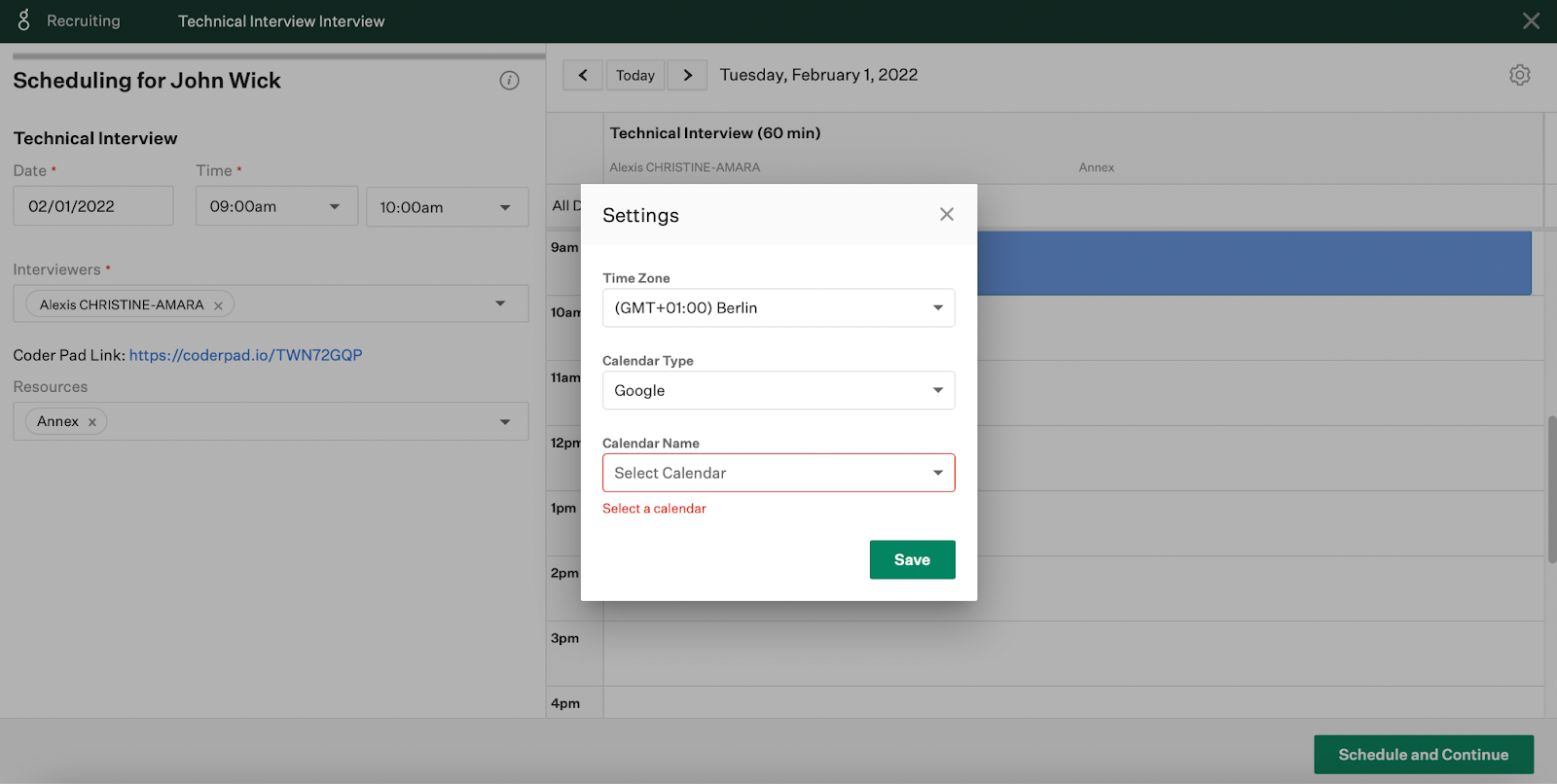Click the Recruiting header link
Viewport: 1557px width, 784px height.
(x=84, y=20)
